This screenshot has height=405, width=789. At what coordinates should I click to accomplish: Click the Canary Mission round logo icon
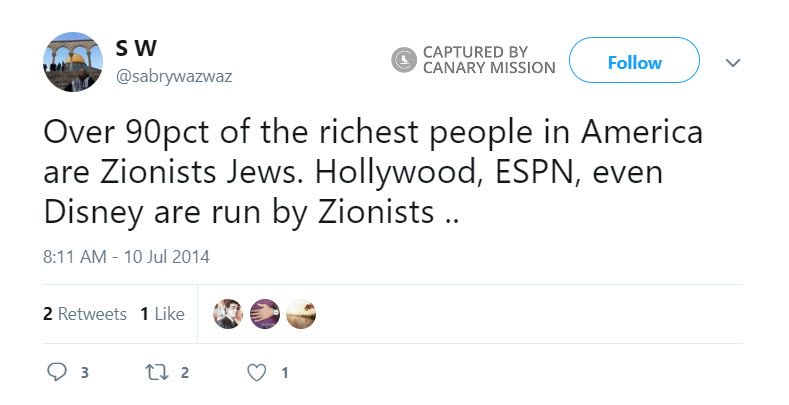[404, 60]
